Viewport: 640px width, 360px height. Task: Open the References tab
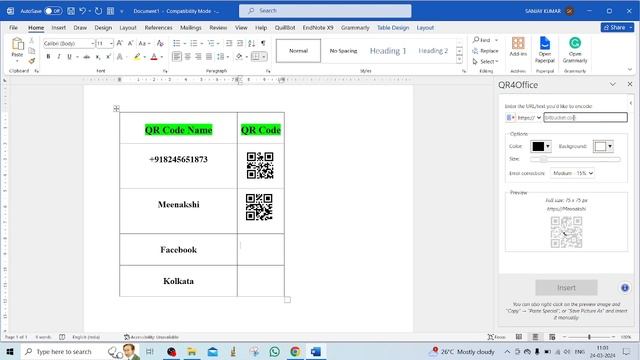(x=158, y=28)
